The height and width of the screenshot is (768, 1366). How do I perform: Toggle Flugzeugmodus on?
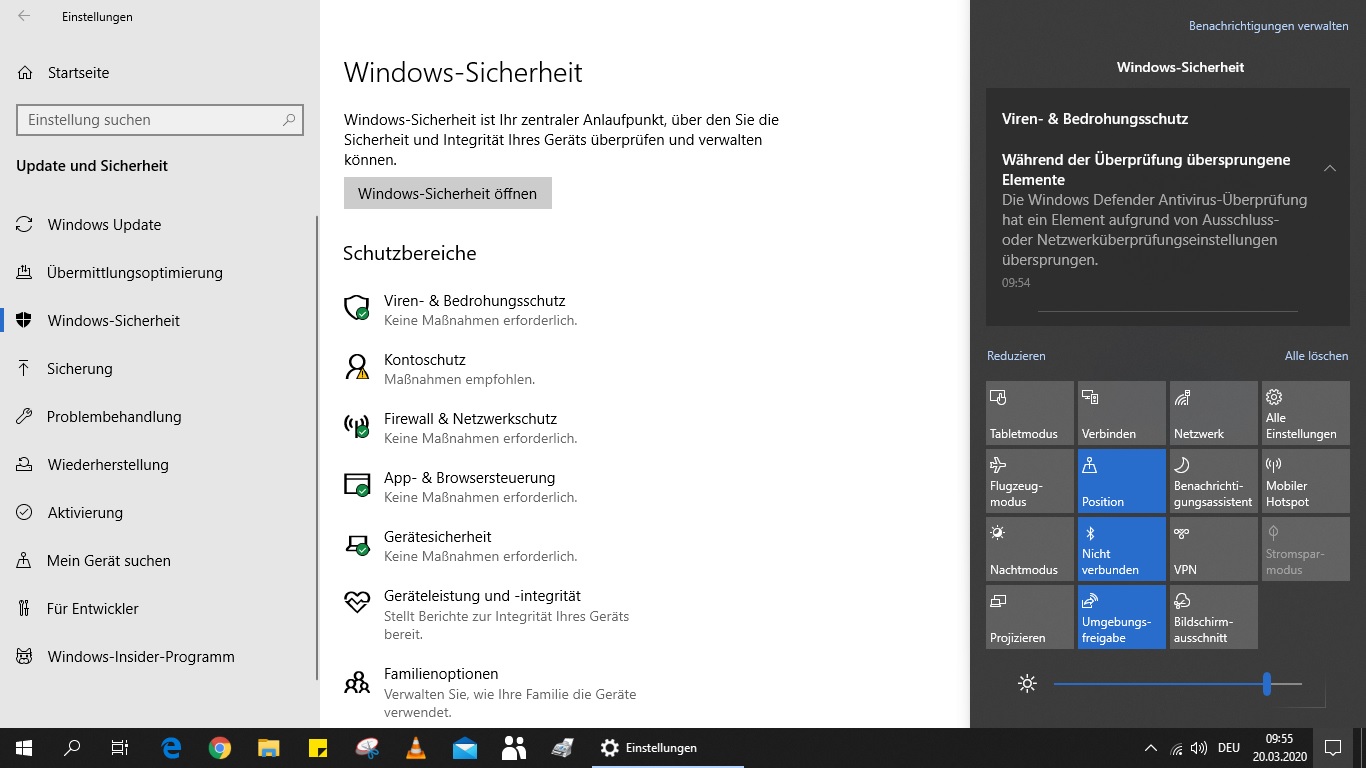tap(1030, 481)
